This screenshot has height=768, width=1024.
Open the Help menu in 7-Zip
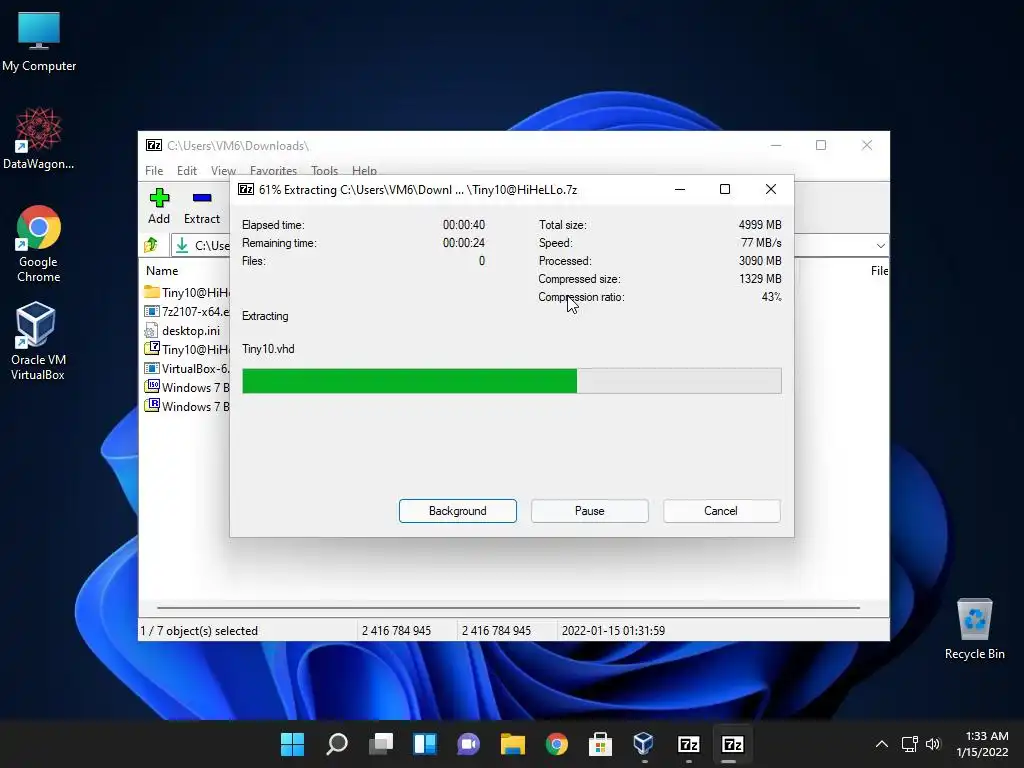tap(364, 170)
